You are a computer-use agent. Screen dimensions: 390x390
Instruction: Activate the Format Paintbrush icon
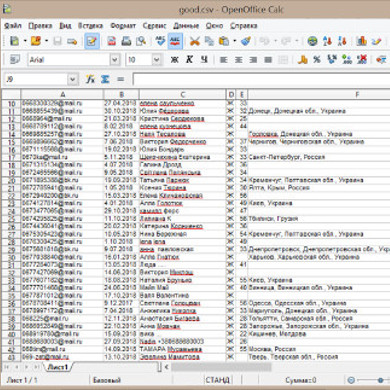click(x=246, y=41)
